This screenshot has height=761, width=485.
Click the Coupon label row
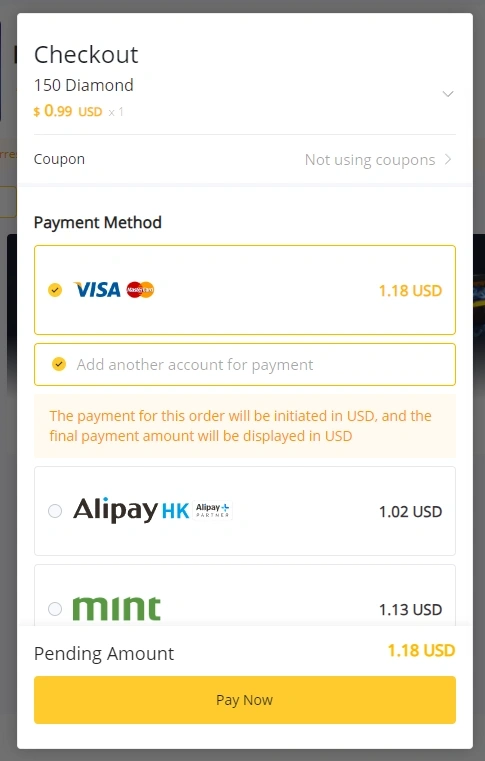click(245, 159)
